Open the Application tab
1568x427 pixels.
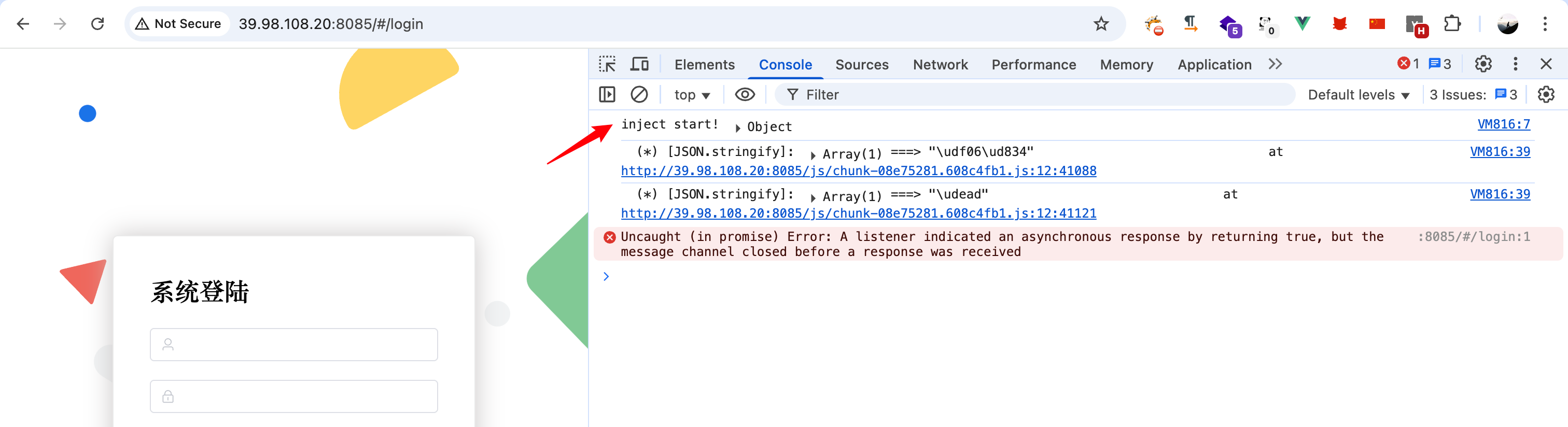click(x=1214, y=64)
